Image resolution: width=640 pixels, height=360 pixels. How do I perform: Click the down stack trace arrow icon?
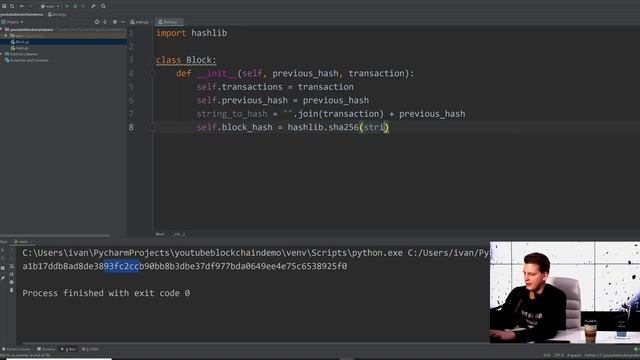11,258
